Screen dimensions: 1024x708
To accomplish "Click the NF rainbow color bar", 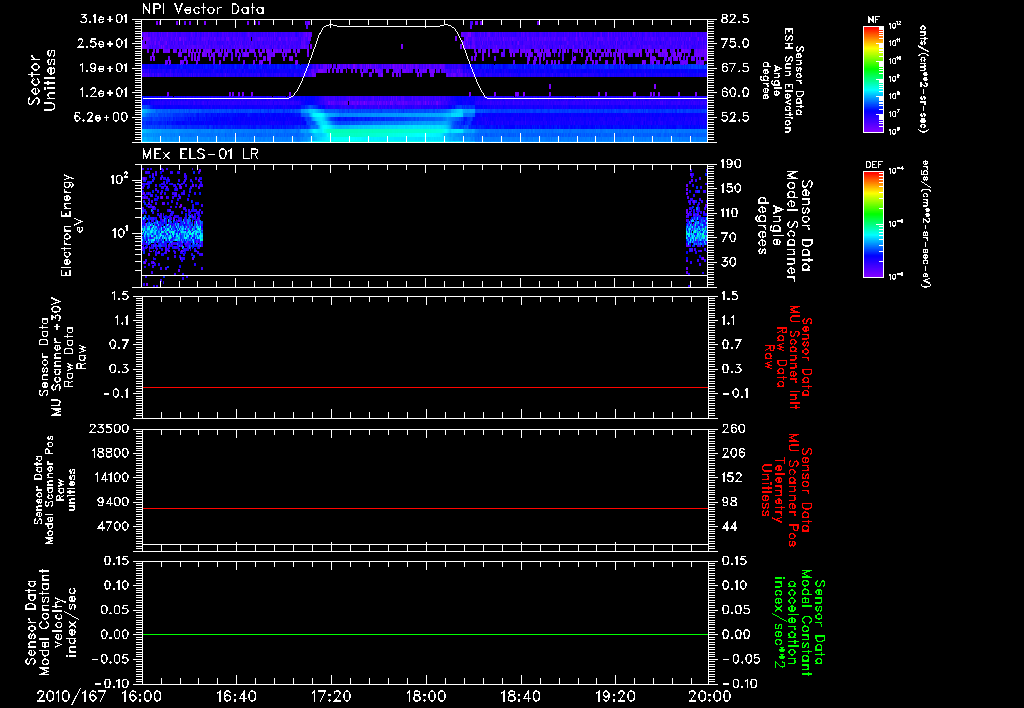I will tap(874, 78).
